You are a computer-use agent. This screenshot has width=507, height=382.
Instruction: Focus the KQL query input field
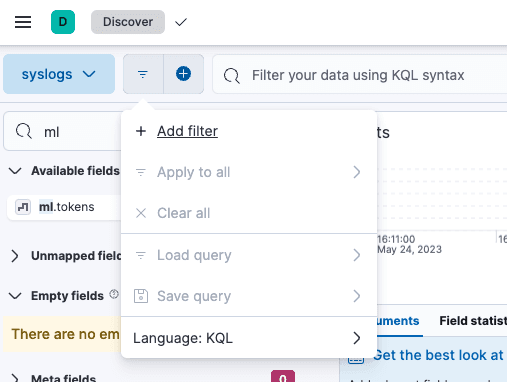(360, 75)
